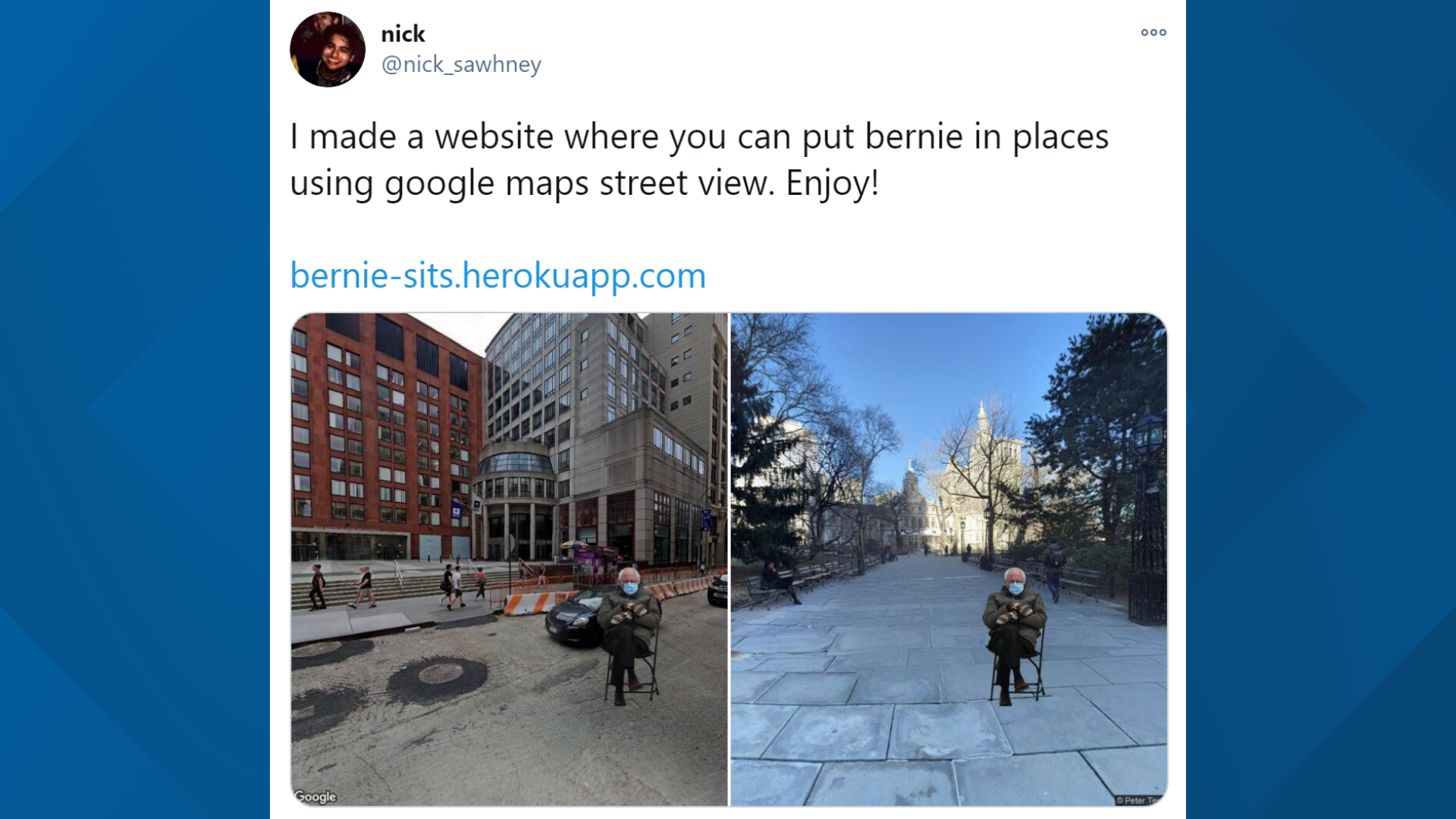Click Bernie sitting in the left photo

click(629, 637)
